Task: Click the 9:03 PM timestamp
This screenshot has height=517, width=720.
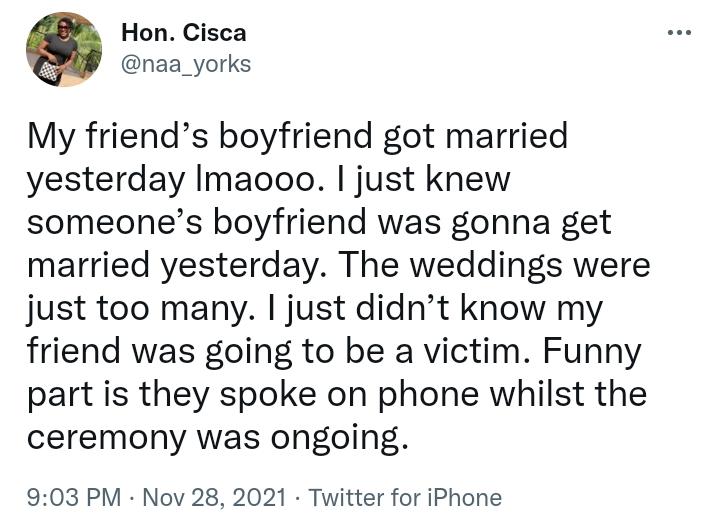Action: [x=65, y=497]
